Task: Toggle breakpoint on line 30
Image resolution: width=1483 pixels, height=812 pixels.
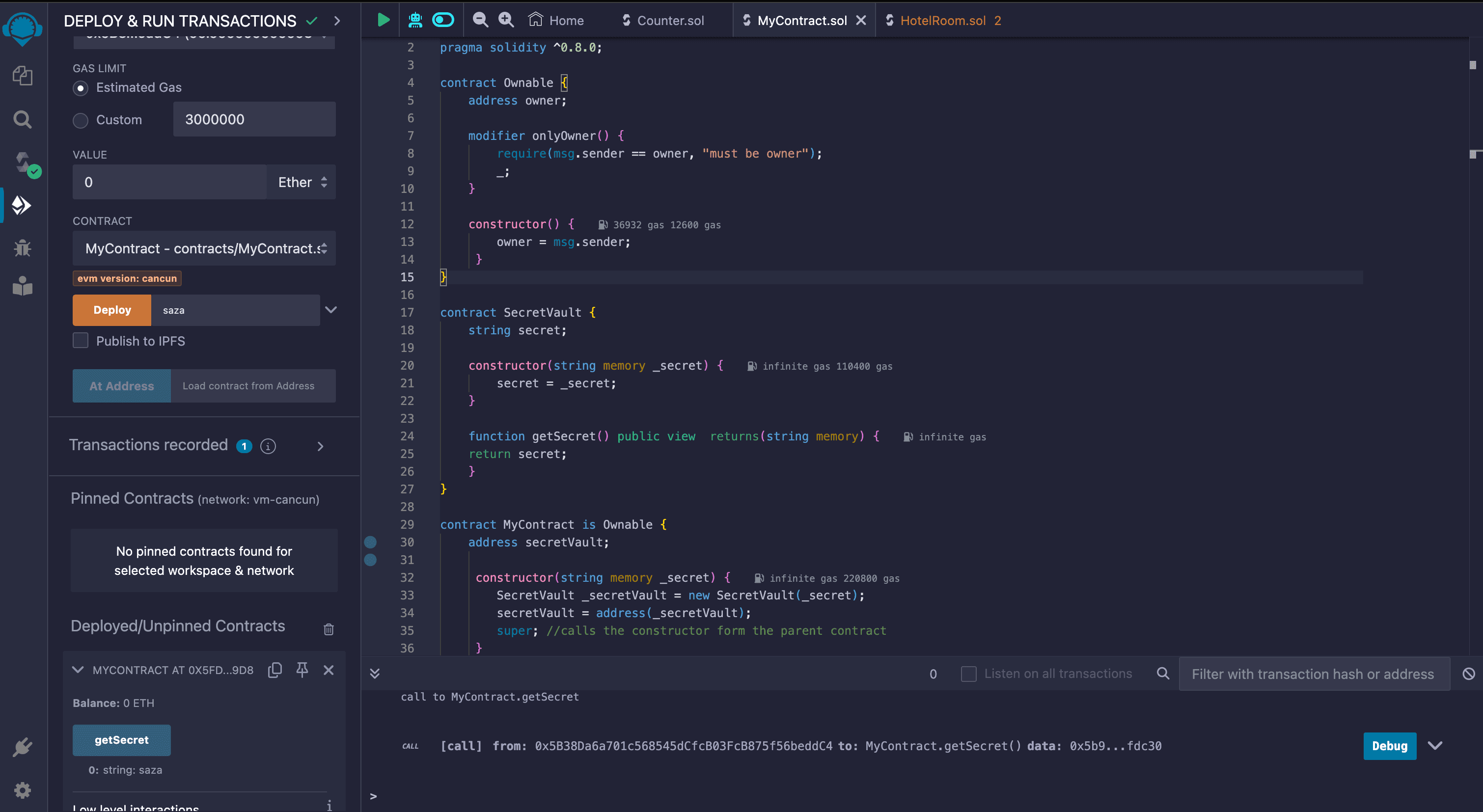Action: pos(371,542)
